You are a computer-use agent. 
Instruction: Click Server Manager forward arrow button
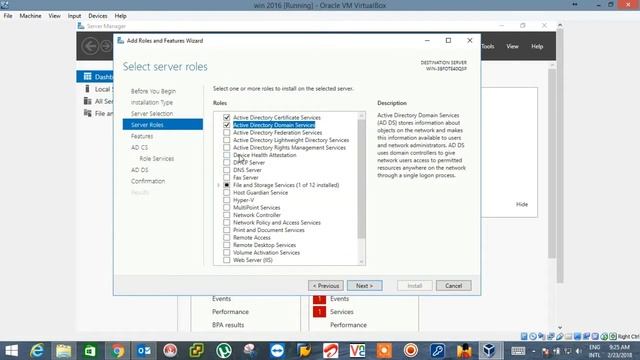point(107,46)
